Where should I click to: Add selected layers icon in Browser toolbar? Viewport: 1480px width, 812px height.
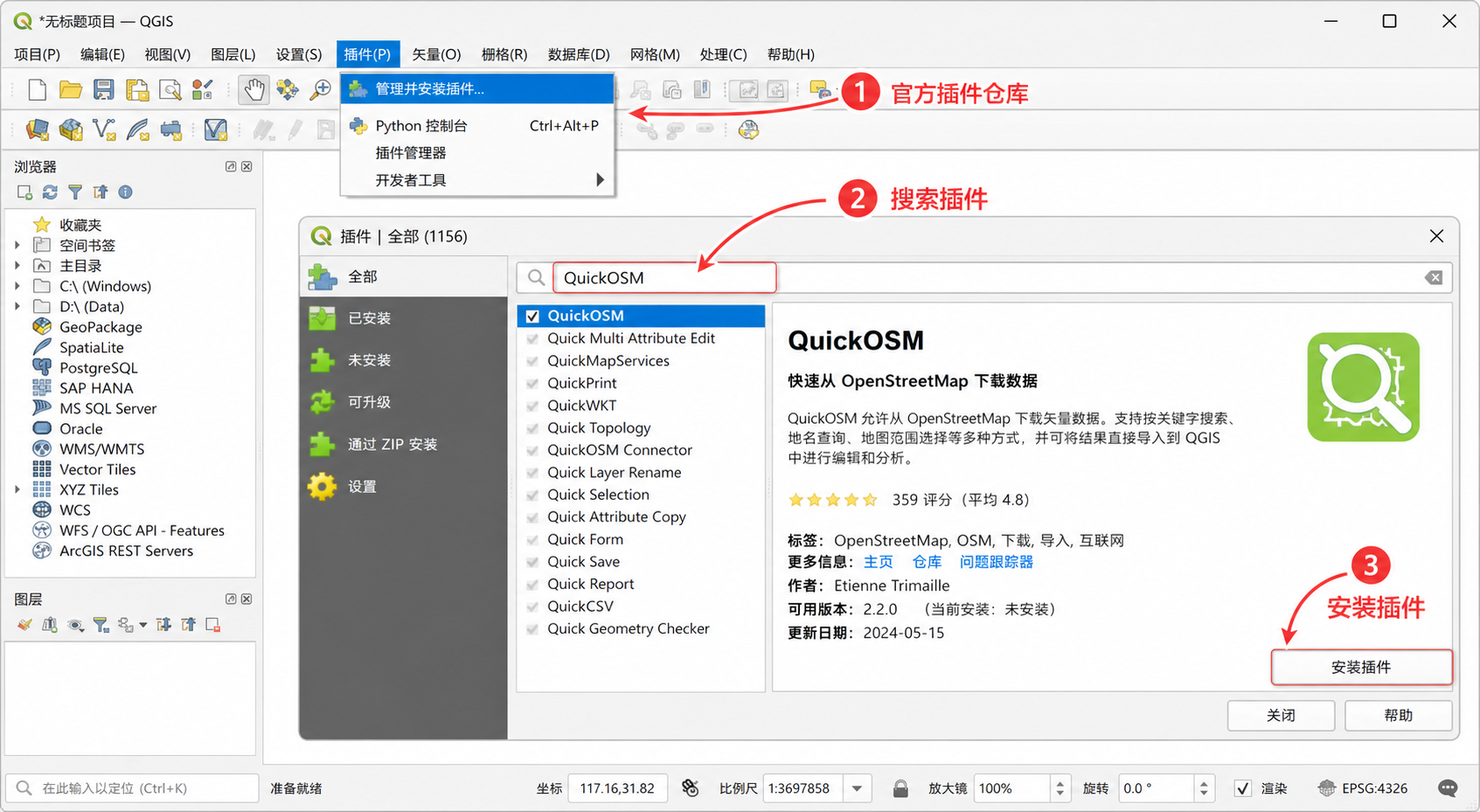(24, 192)
